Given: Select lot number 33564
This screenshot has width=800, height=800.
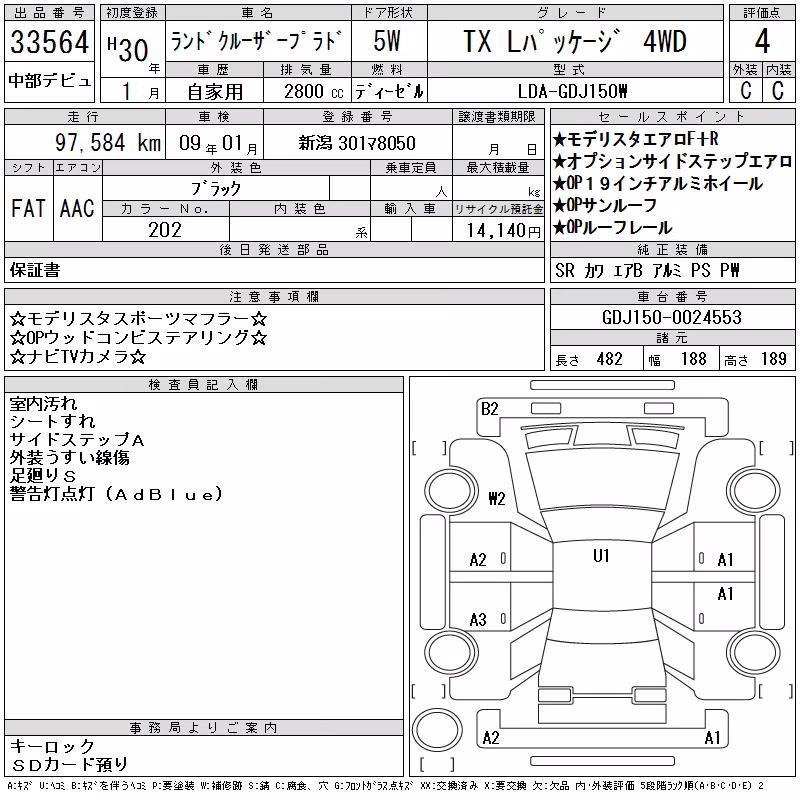Looking at the screenshot, I should pos(49,41).
